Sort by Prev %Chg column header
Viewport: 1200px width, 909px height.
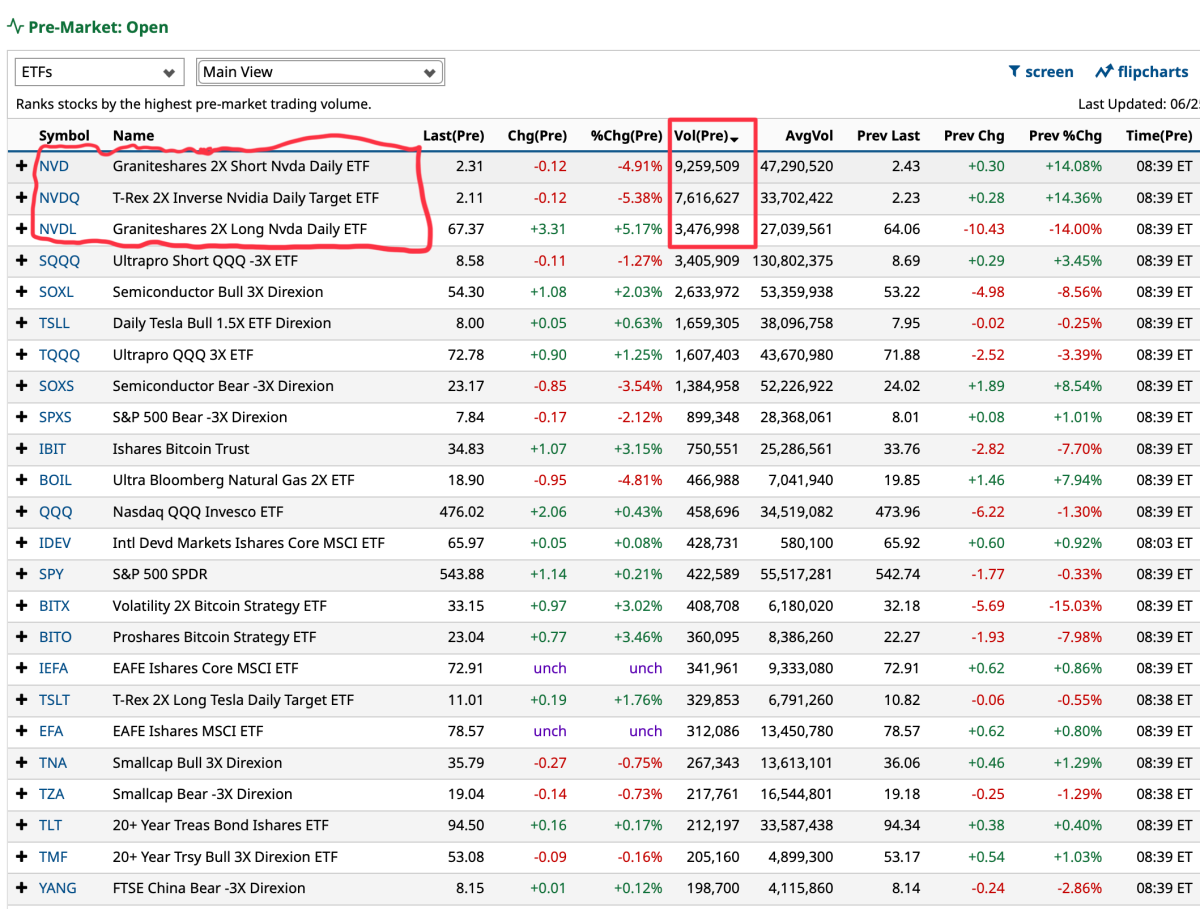[1065, 136]
